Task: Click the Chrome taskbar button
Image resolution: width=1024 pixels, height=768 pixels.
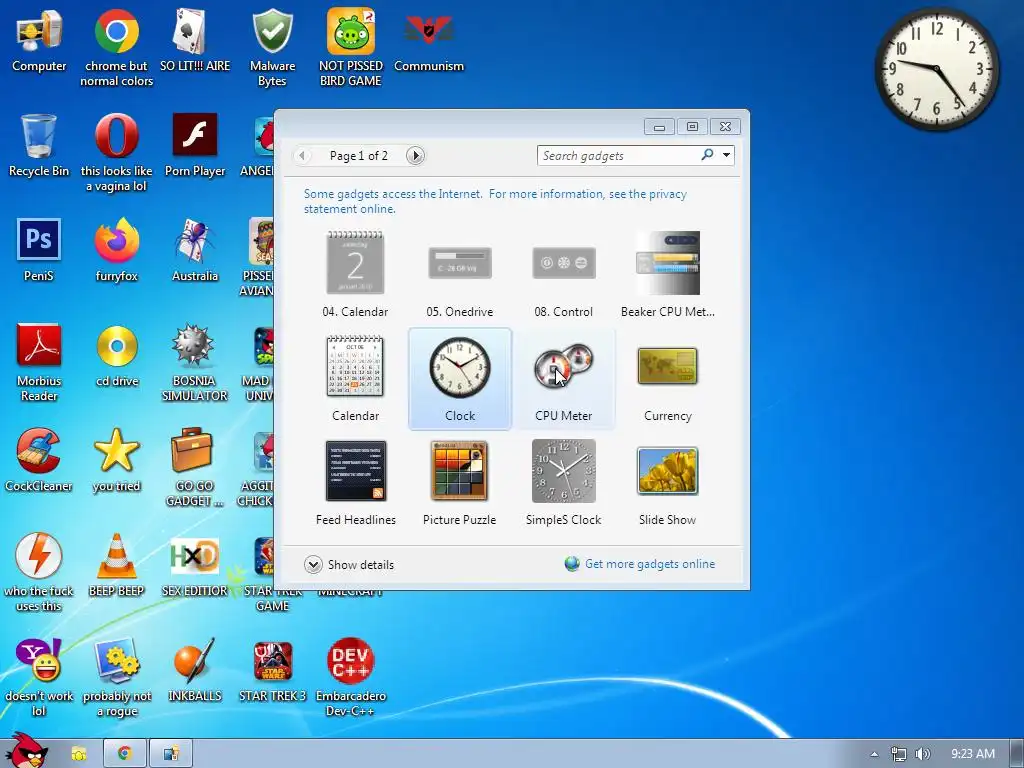Action: (x=124, y=754)
